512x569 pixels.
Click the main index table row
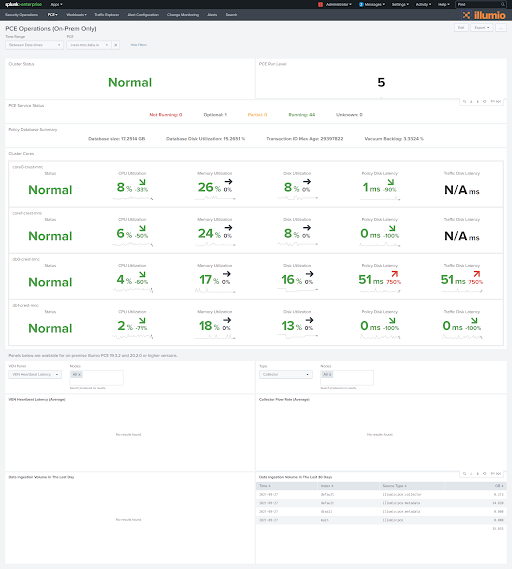[x=381, y=520]
